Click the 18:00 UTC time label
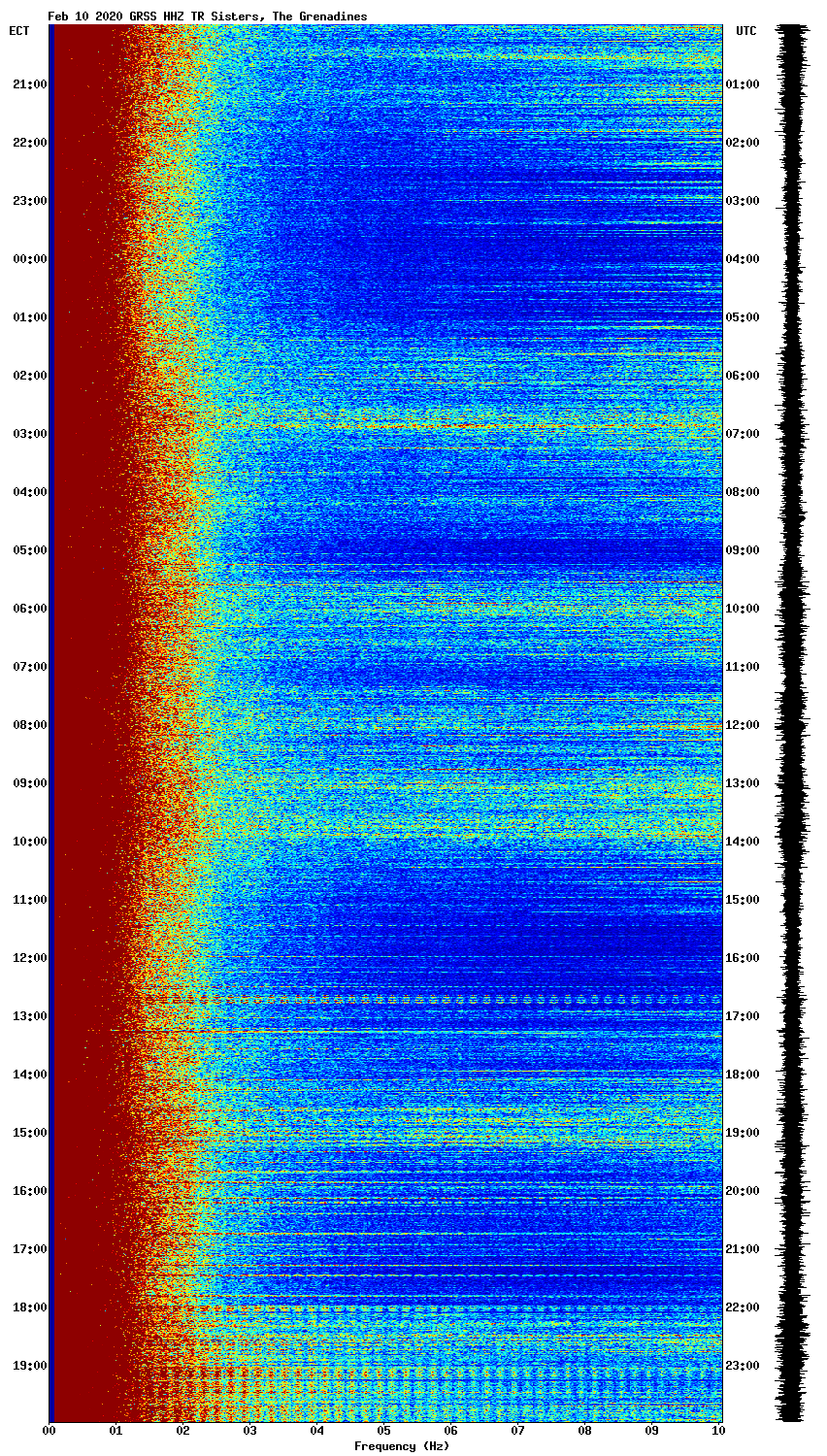The width and height of the screenshot is (827, 1456). point(743,1075)
